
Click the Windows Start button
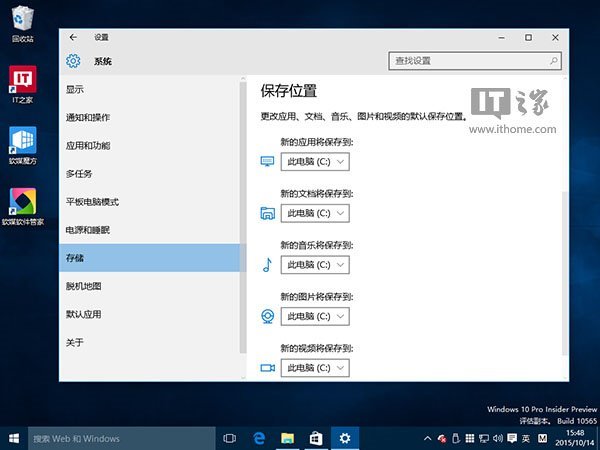pos(14,438)
